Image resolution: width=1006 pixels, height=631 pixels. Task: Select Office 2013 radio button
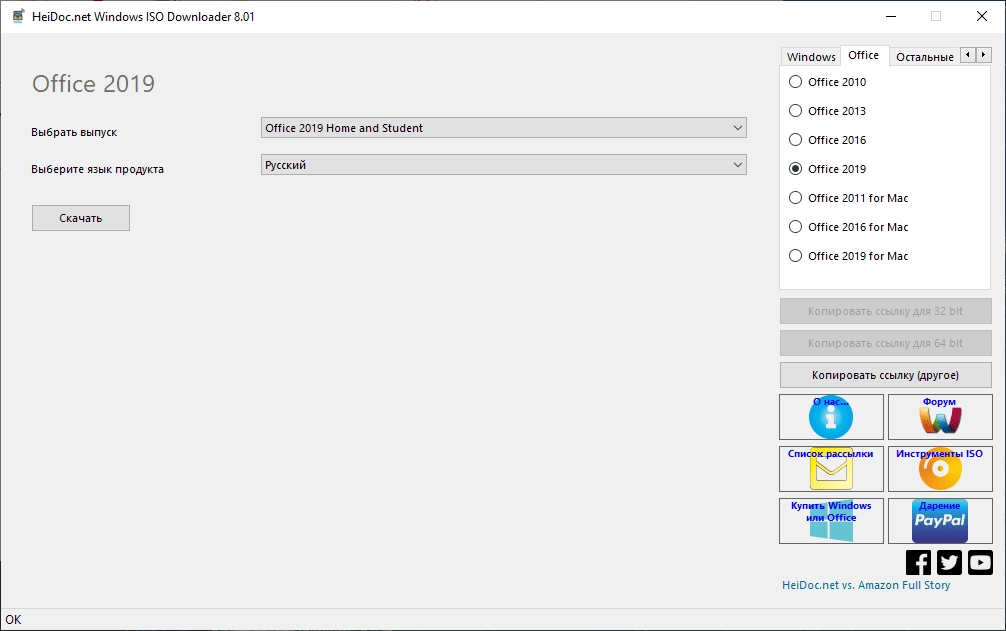[828, 110]
